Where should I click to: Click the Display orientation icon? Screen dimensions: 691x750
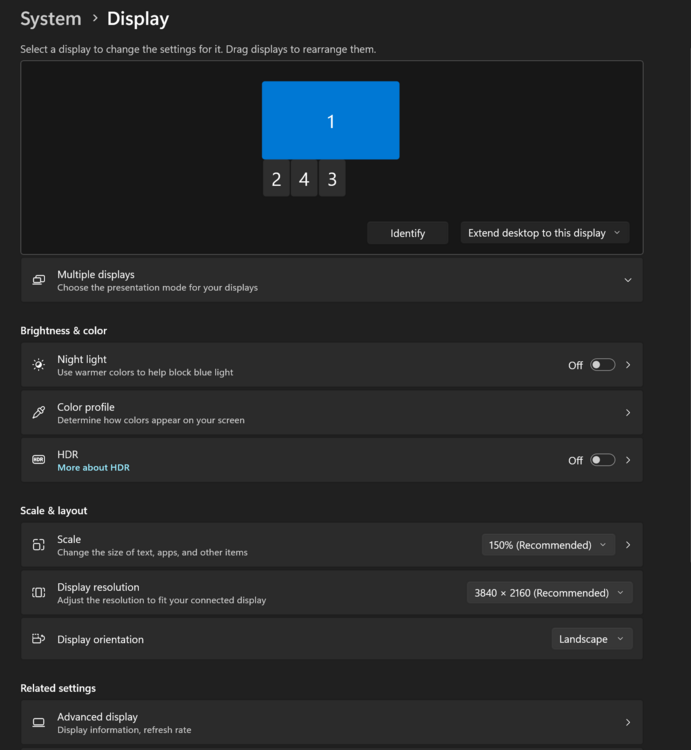(38, 639)
